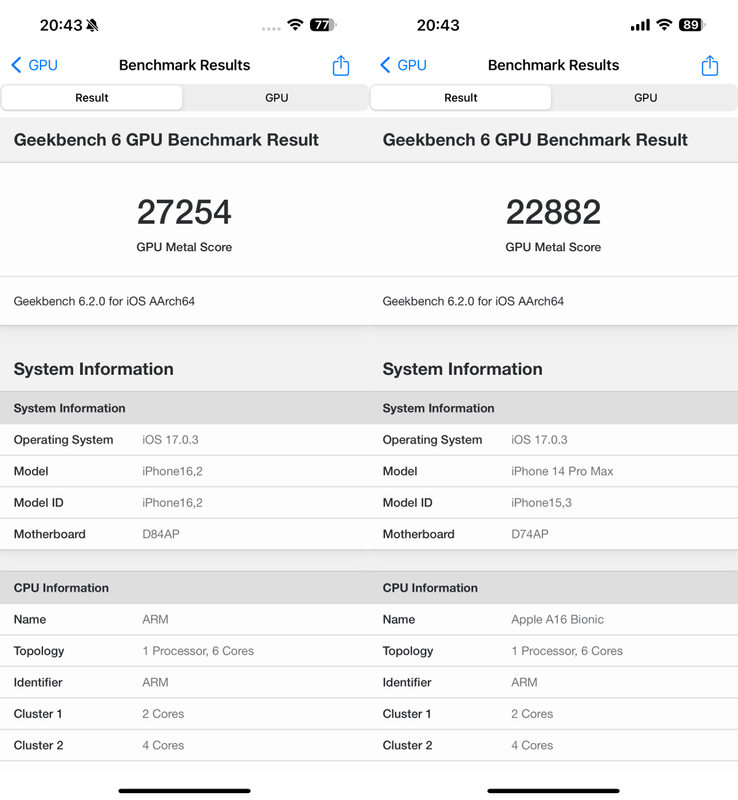The width and height of the screenshot is (738, 800).
Task: Tap the back chevron on right phone
Action: (385, 65)
